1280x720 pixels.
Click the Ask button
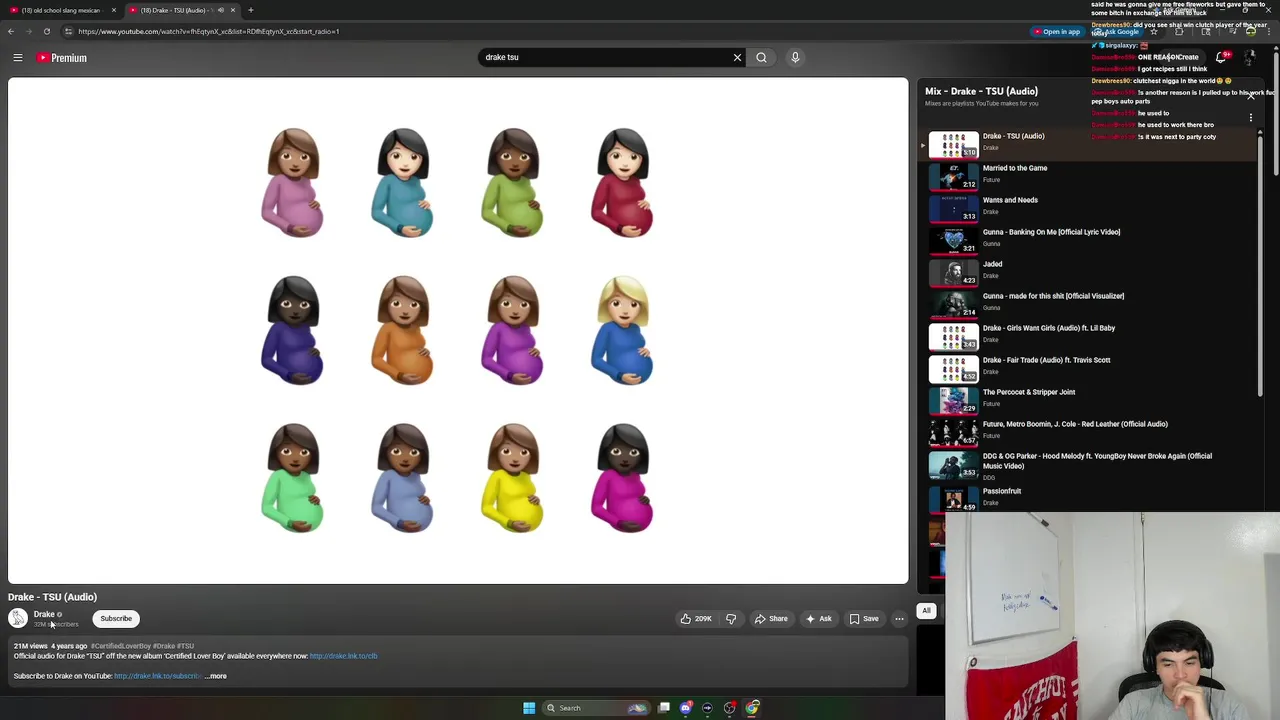818,619
